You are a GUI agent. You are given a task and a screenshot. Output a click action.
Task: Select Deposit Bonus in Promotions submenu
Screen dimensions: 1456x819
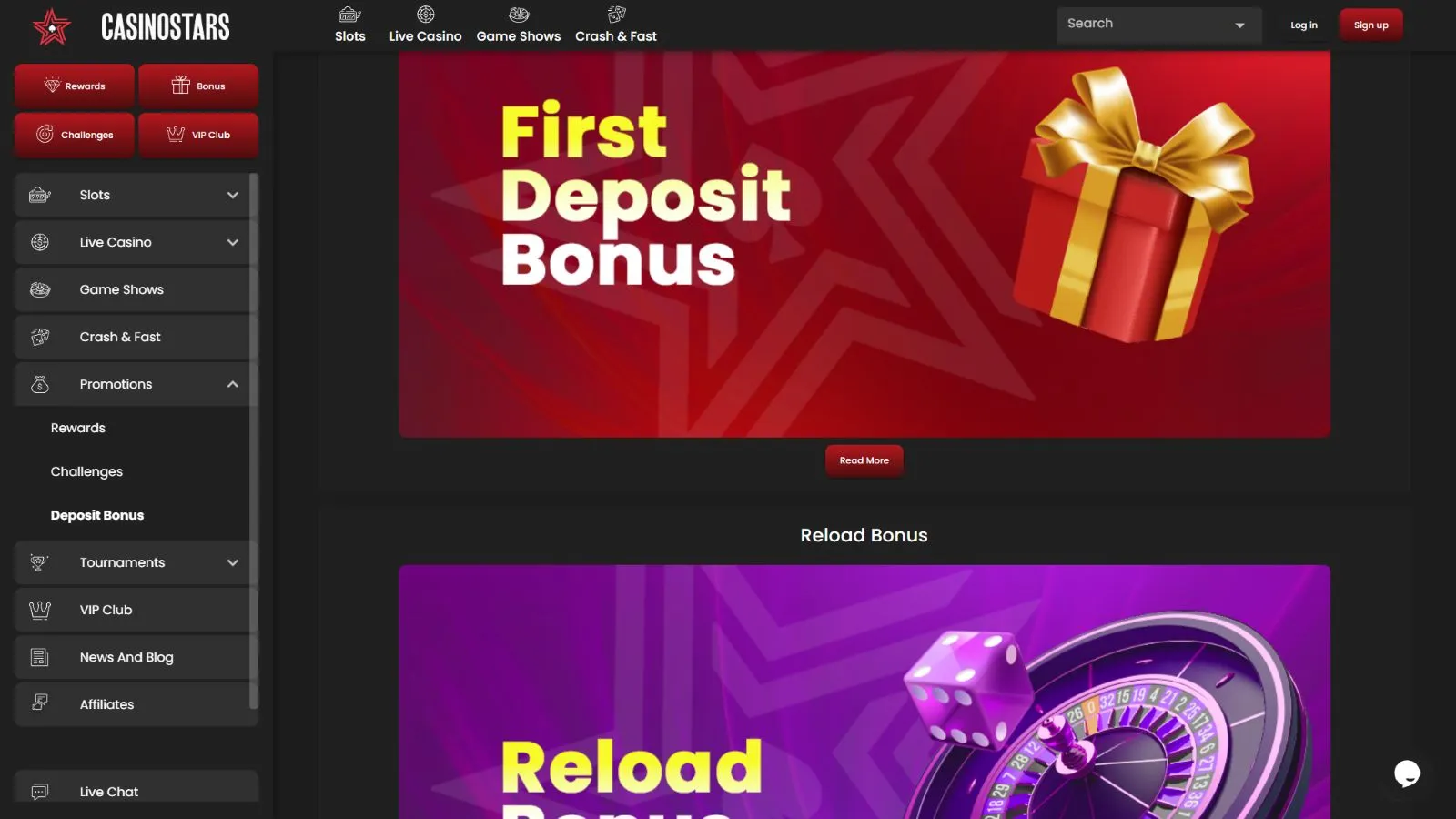click(97, 515)
